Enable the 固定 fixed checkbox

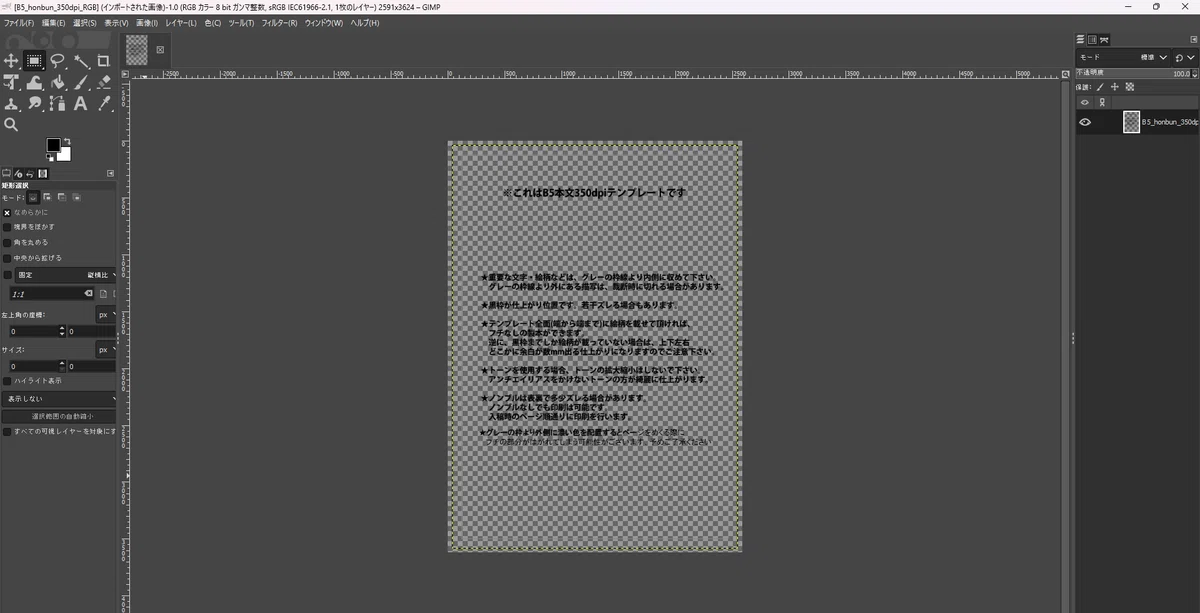pos(7,275)
